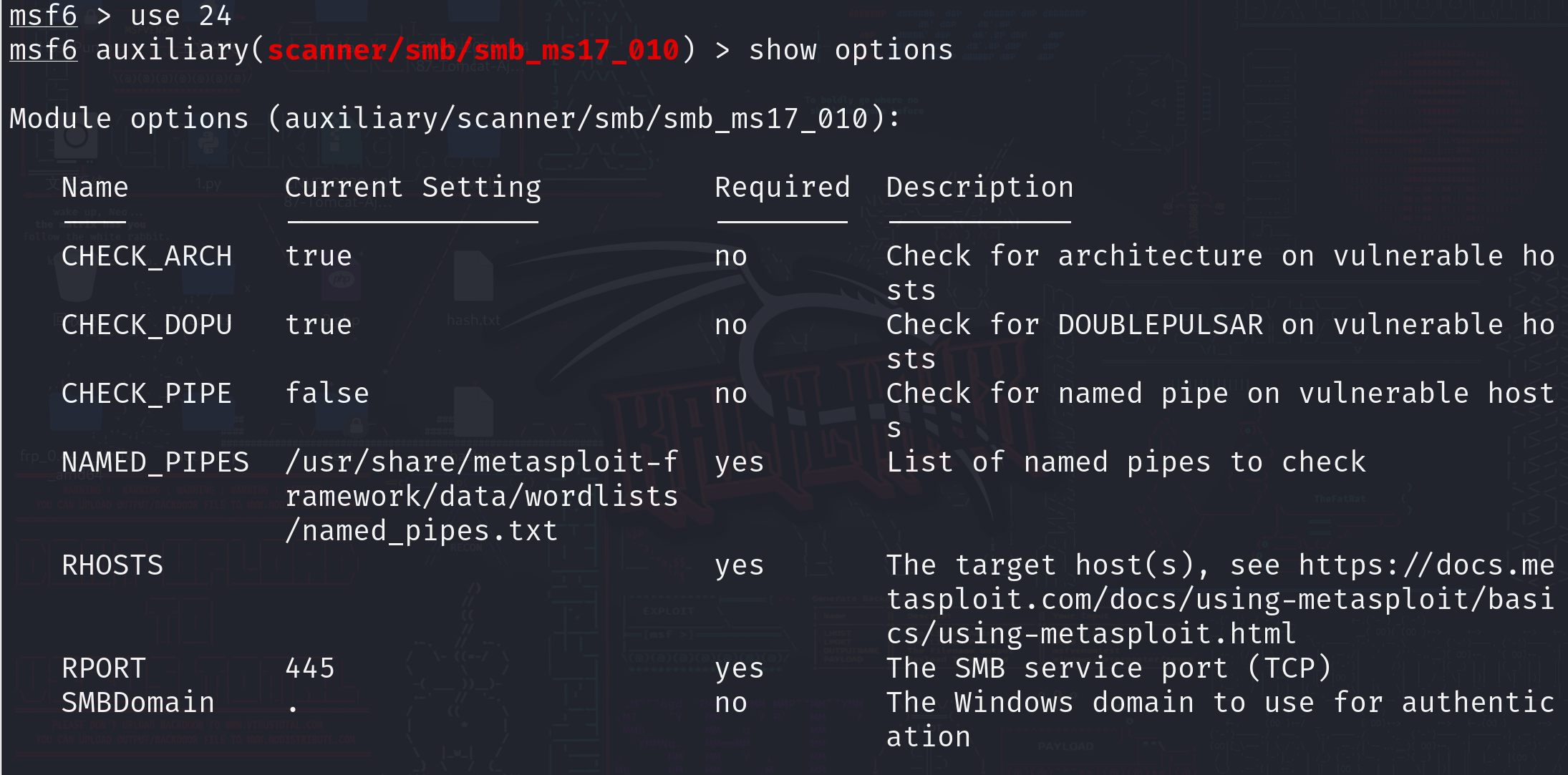Click the "true" setting for CHECK_DOPU
The width and height of the screenshot is (1568, 775).
coord(318,325)
